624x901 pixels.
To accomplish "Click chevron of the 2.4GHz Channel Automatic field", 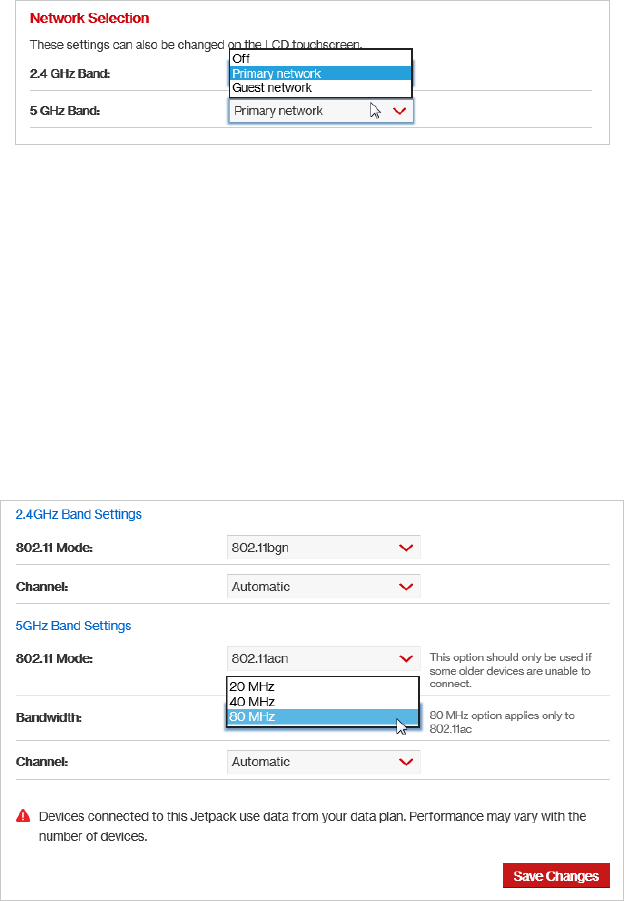I will [x=406, y=587].
